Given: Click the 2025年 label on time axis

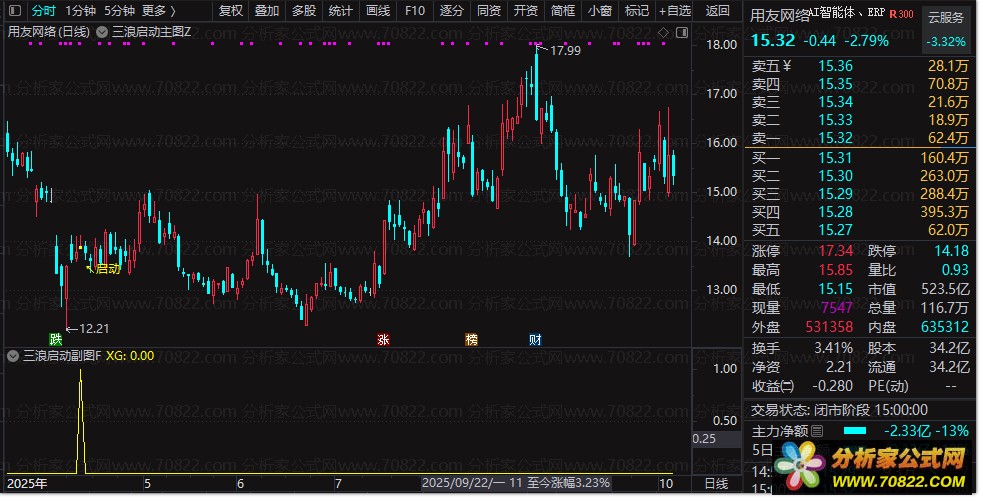Looking at the screenshot, I should [x=26, y=484].
